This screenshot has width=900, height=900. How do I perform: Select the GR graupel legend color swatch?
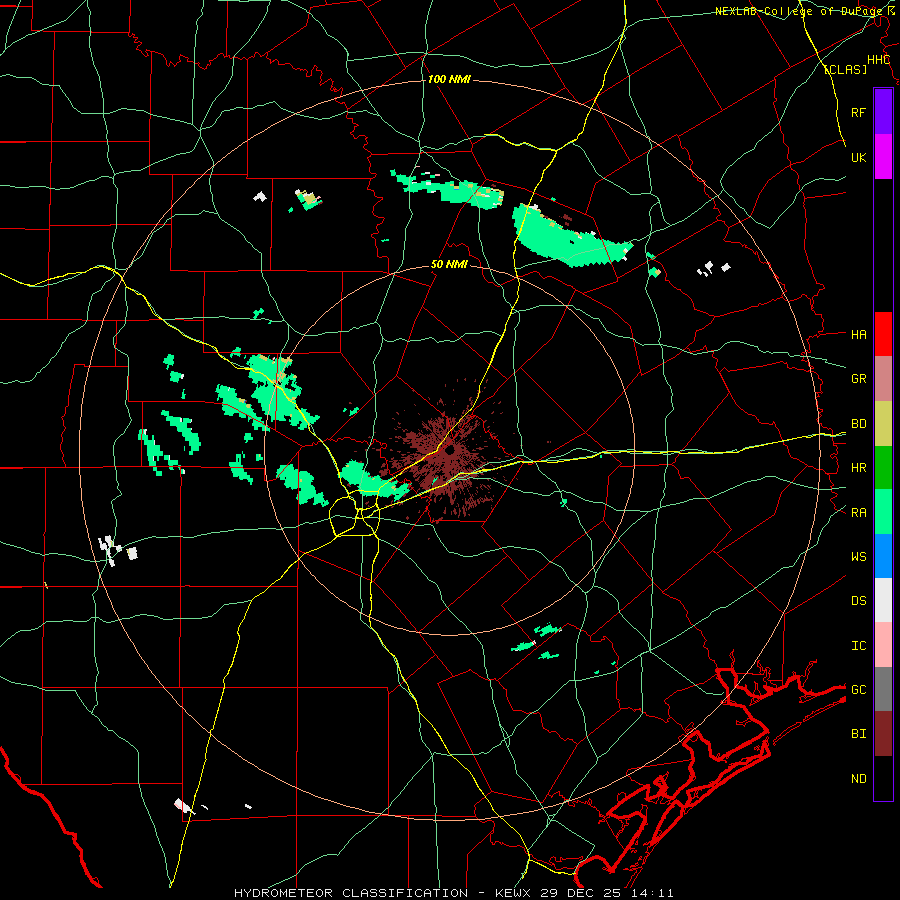883,378
